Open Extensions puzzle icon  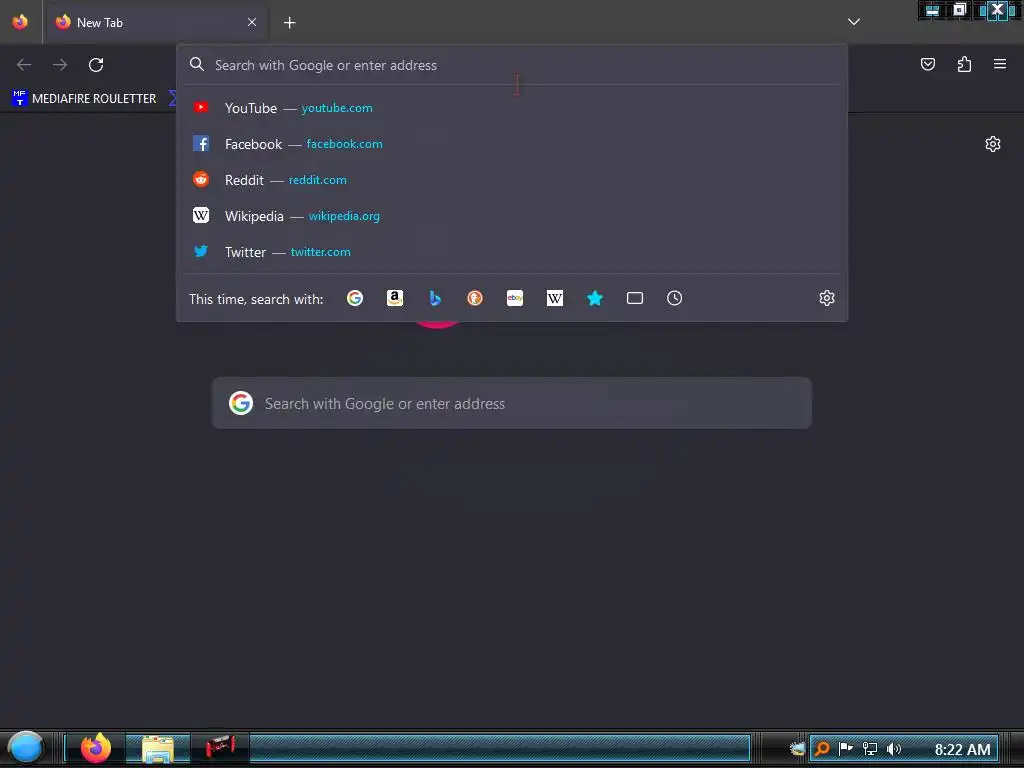(x=964, y=64)
